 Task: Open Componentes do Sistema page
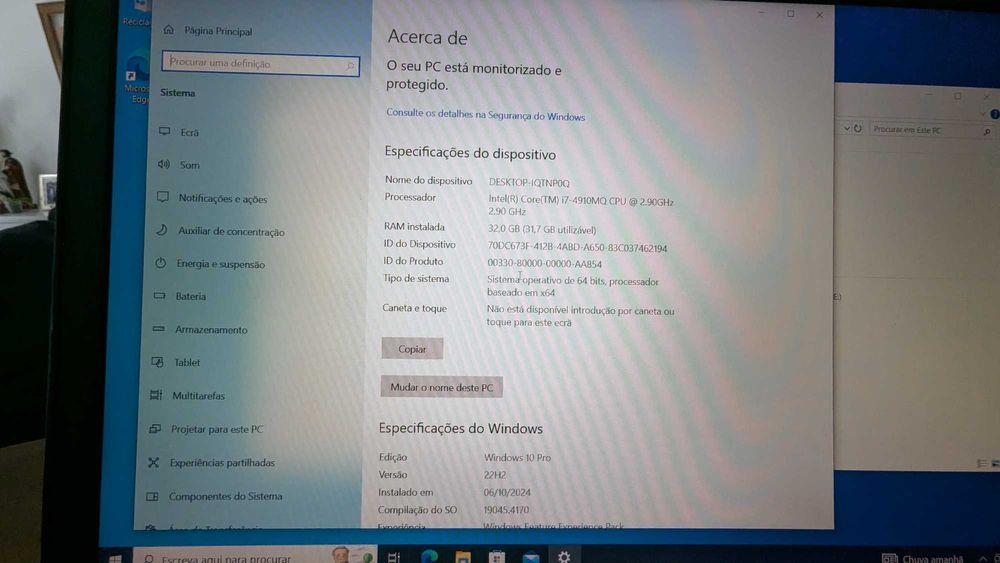click(225, 496)
